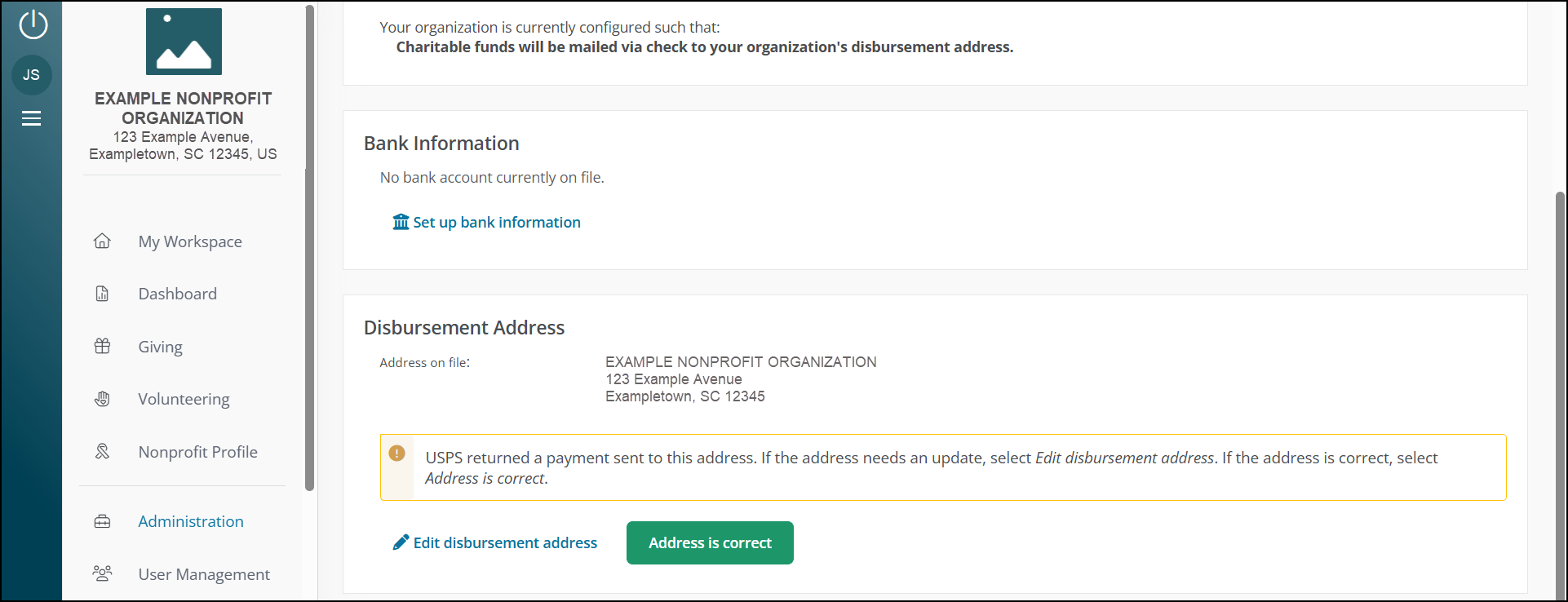Image resolution: width=1568 pixels, height=602 pixels.
Task: Click the Bank Information heading
Action: point(441,144)
